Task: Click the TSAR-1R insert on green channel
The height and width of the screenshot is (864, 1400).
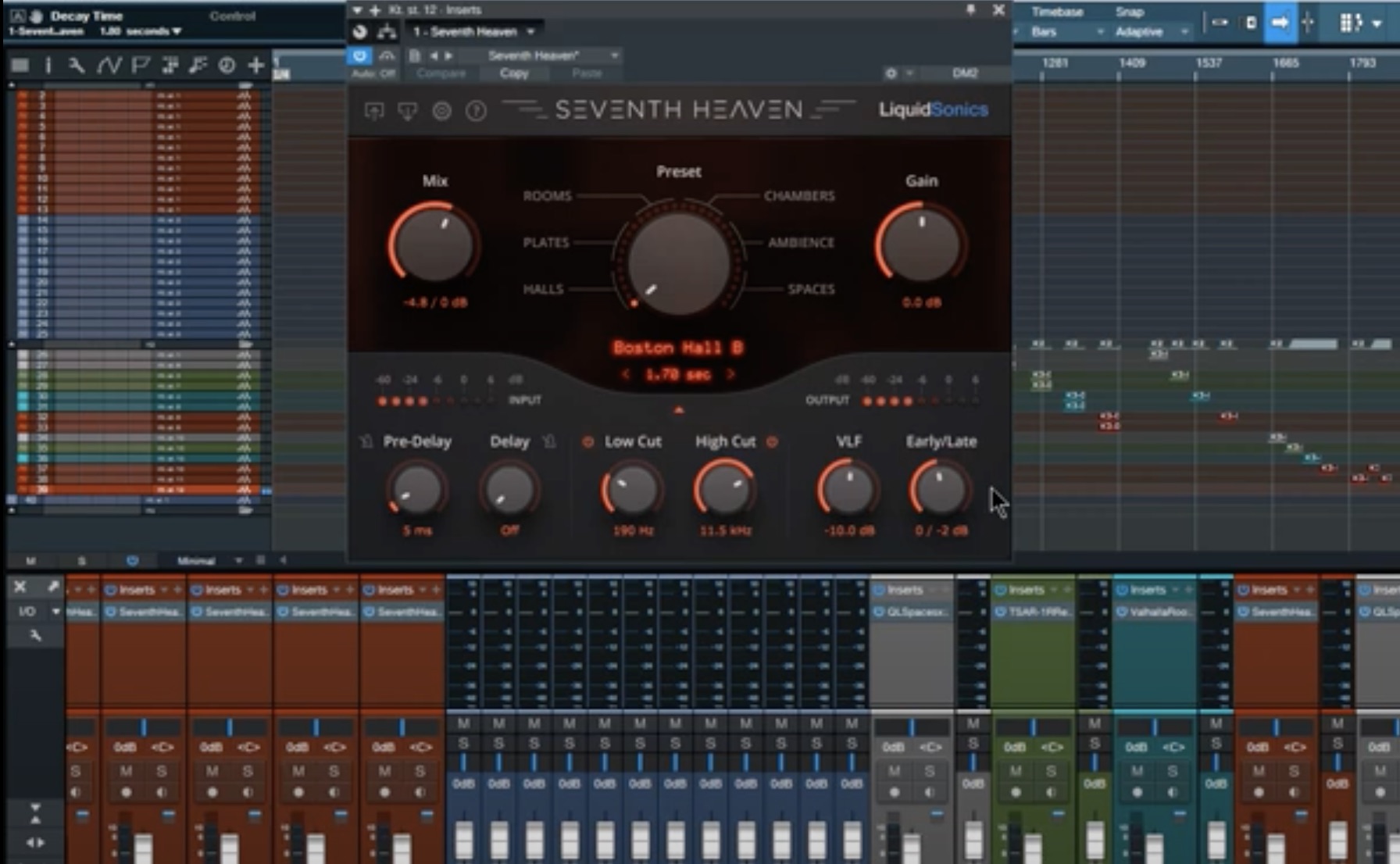Action: pos(1034,612)
